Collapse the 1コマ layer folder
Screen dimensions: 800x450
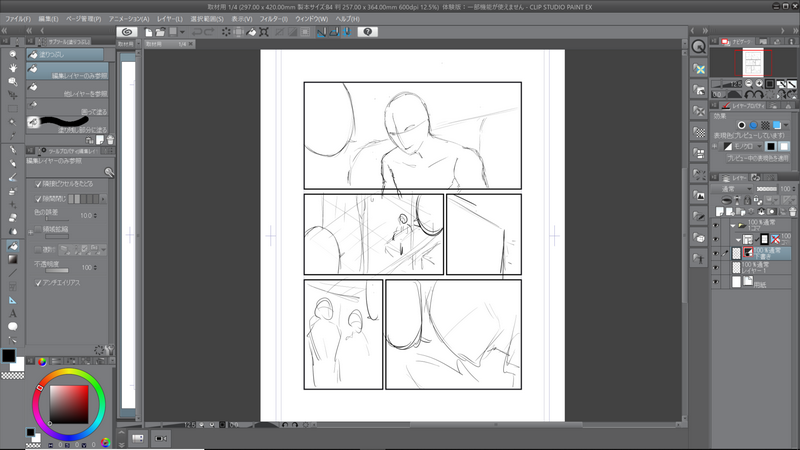[x=733, y=225]
